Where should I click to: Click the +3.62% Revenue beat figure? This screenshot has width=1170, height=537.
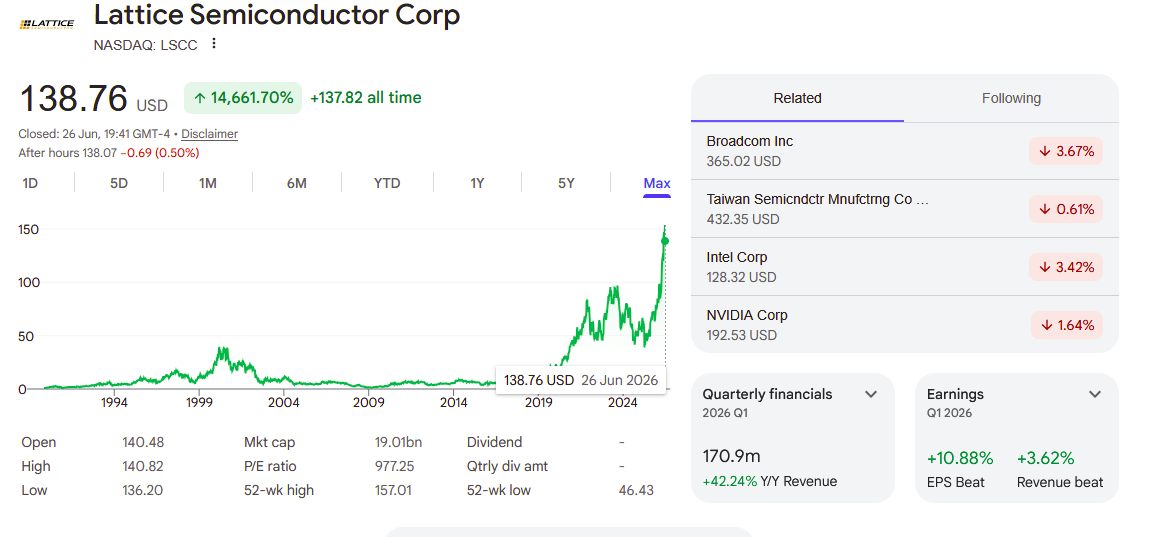click(1045, 458)
